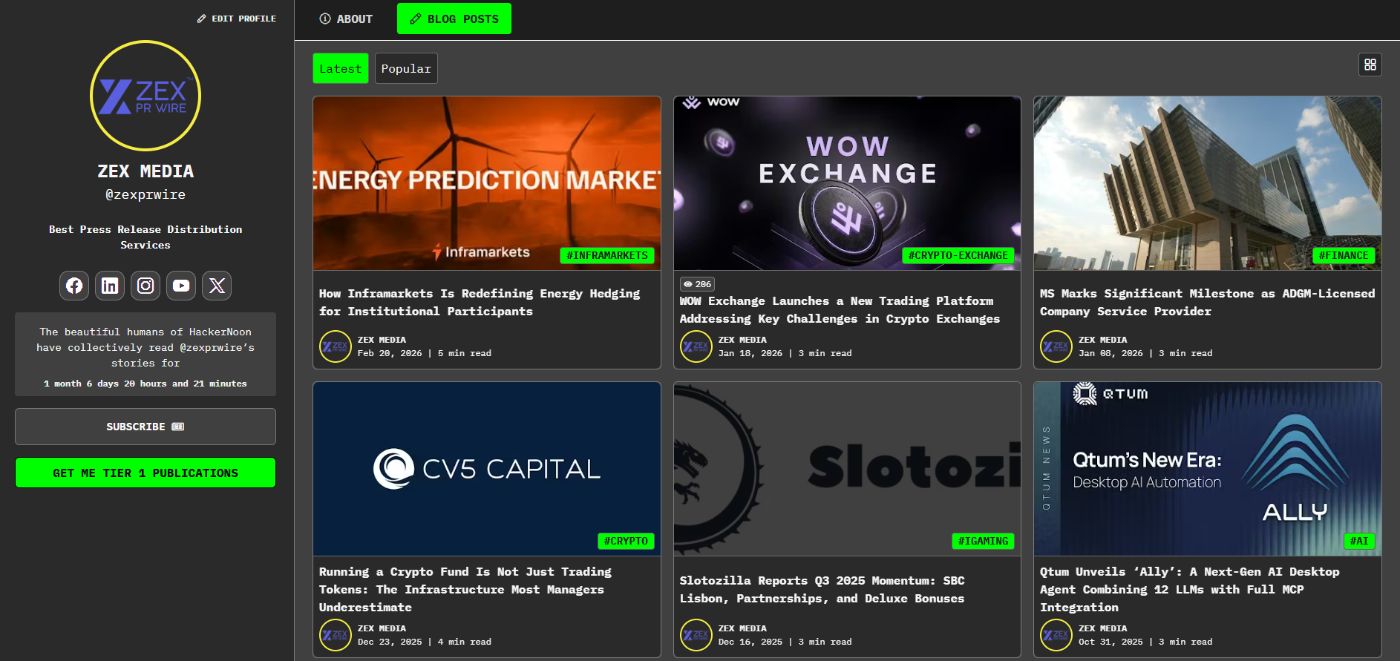Screen dimensions: 1400x661
Task: Select the Blog Posts tab
Action: coord(453,19)
